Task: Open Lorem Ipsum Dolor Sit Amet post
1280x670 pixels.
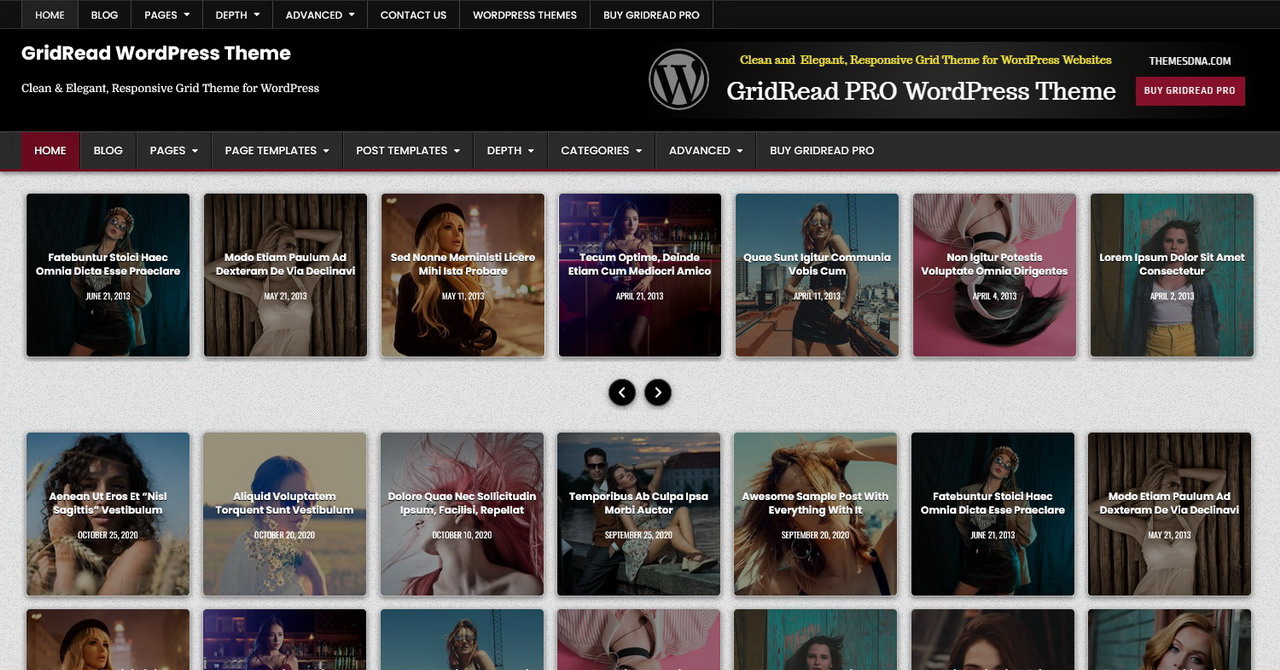Action: 1172,264
